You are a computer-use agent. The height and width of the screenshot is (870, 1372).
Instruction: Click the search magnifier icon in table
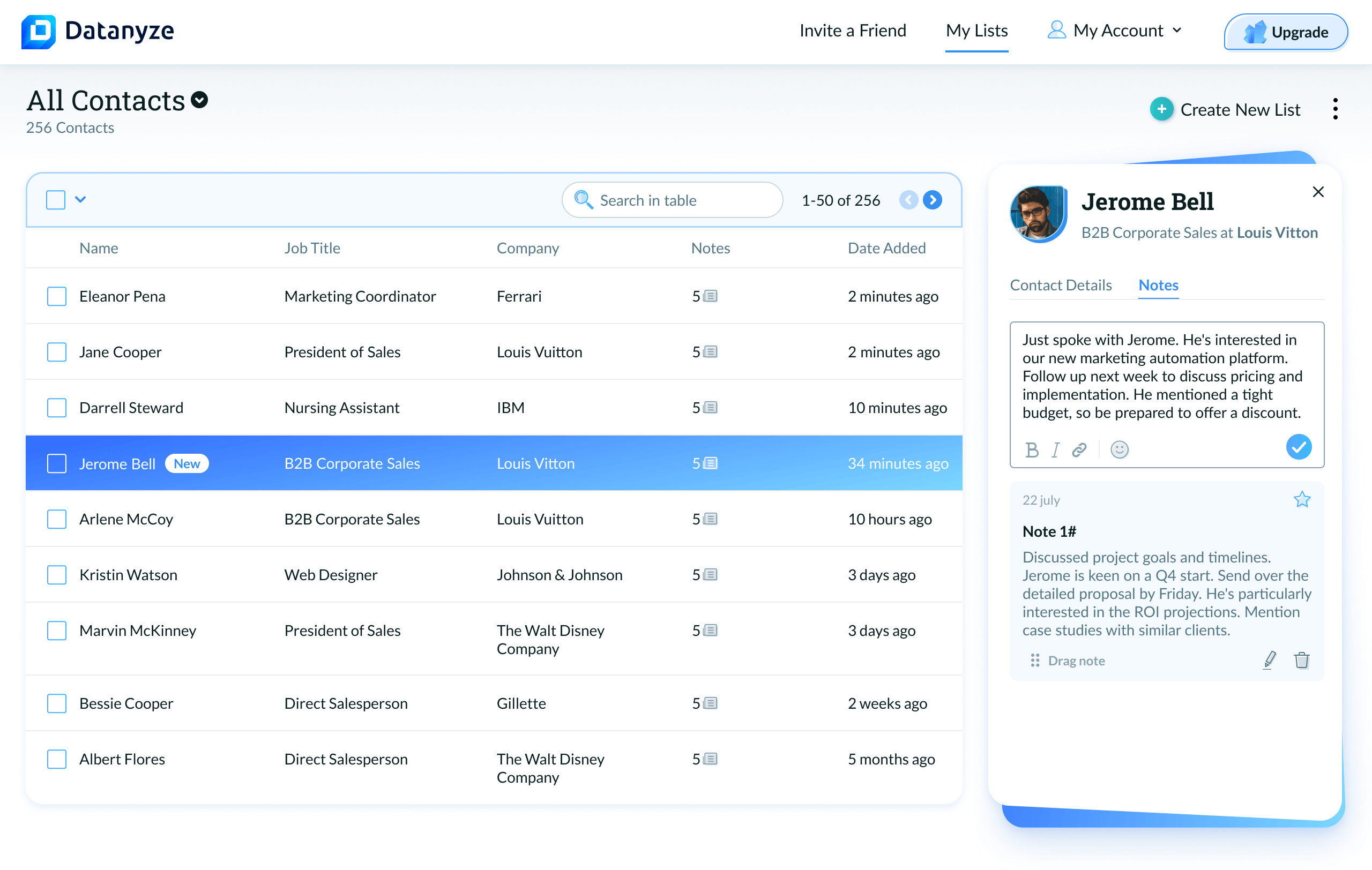pos(583,200)
